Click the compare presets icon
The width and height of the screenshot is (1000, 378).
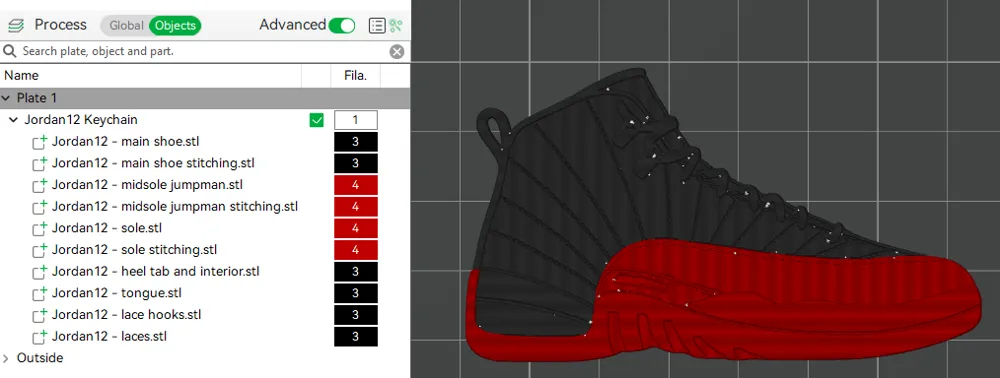(396, 25)
